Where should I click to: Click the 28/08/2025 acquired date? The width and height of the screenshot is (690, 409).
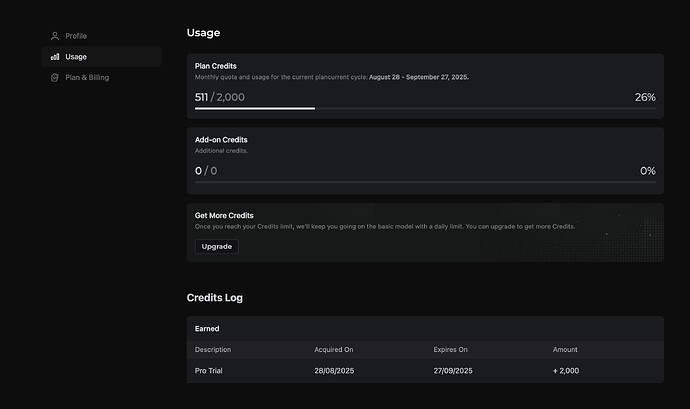[334, 371]
